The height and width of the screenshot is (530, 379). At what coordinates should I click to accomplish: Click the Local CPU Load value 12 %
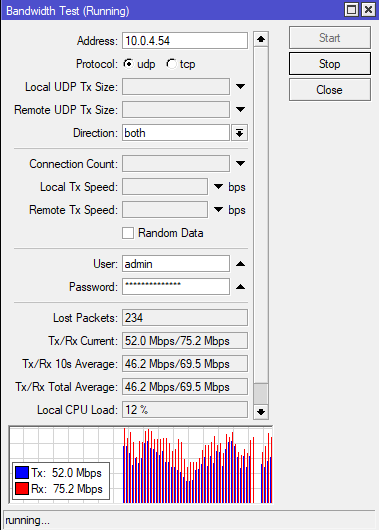pyautogui.click(x=185, y=410)
